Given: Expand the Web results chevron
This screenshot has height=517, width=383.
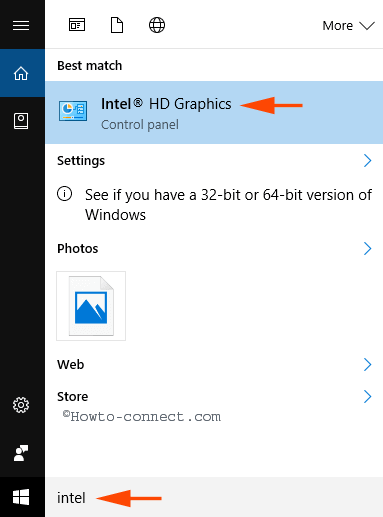Looking at the screenshot, I should click(x=367, y=365).
